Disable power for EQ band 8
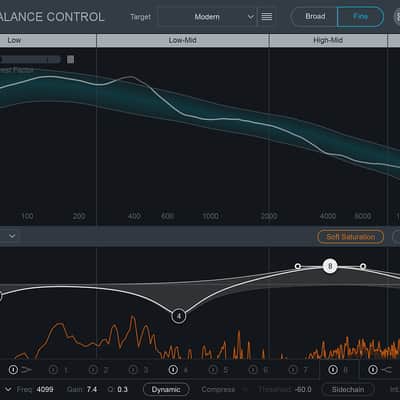Screen dimensions: 400x400 point(333,370)
